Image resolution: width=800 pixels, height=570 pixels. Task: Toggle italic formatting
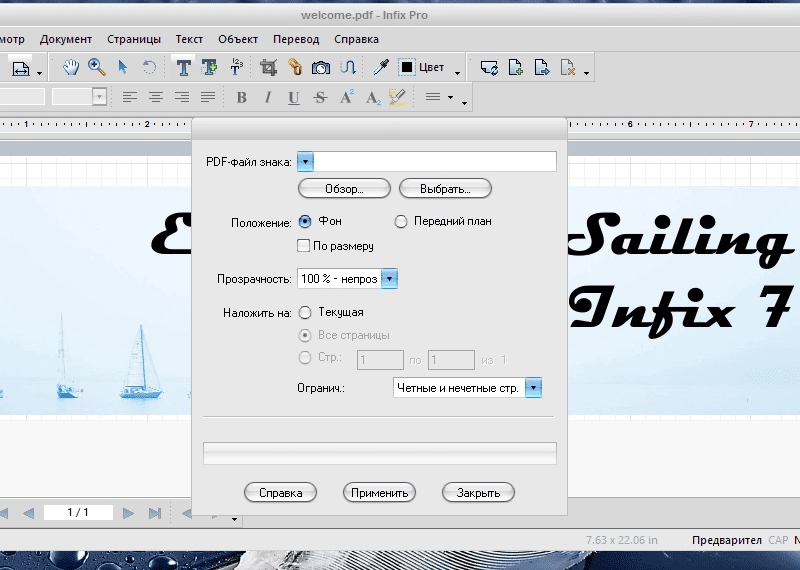(x=268, y=97)
